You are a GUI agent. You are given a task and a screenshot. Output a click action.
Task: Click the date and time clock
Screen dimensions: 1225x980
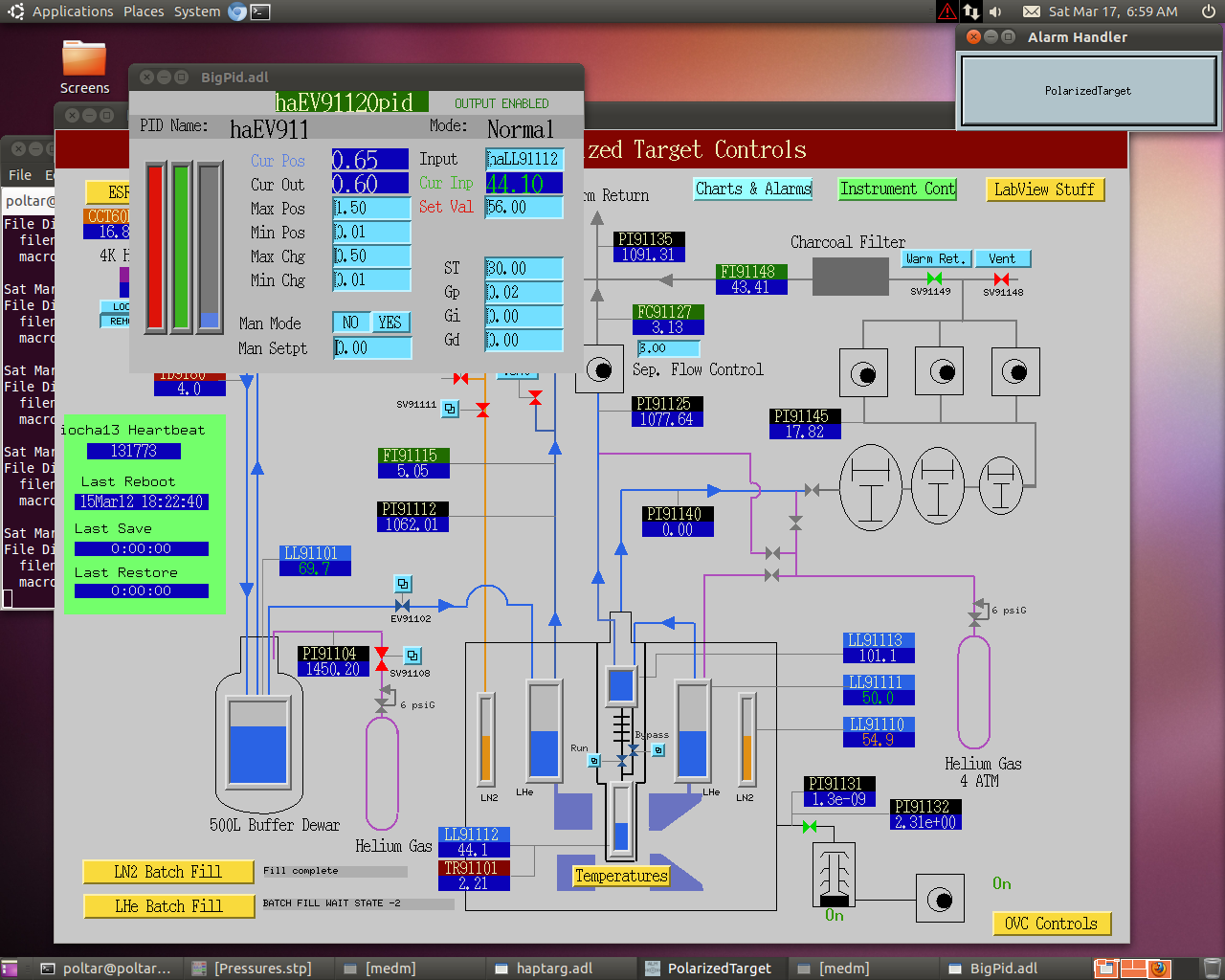pyautogui.click(x=1113, y=11)
